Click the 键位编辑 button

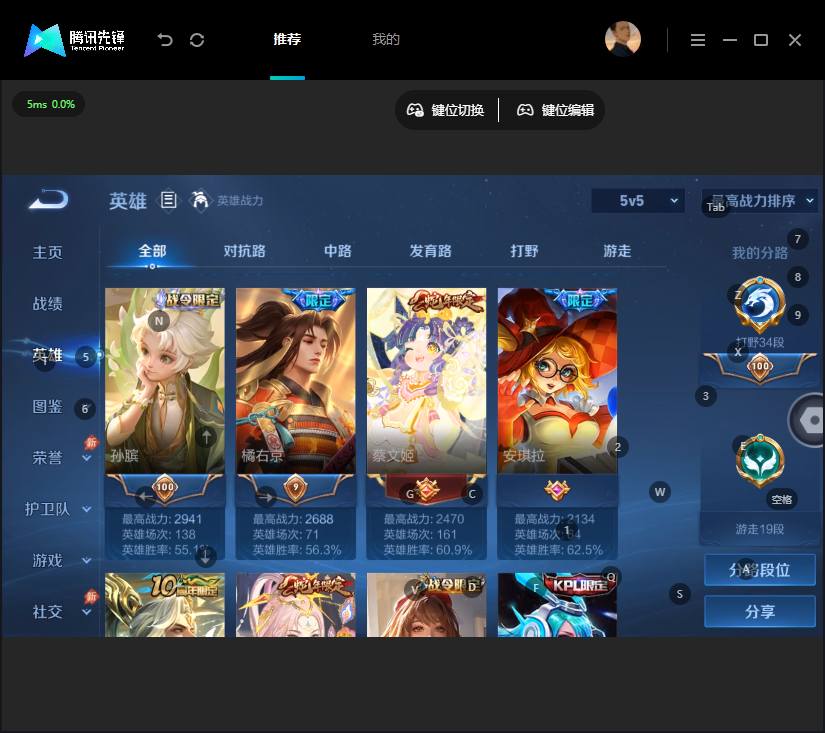point(556,110)
